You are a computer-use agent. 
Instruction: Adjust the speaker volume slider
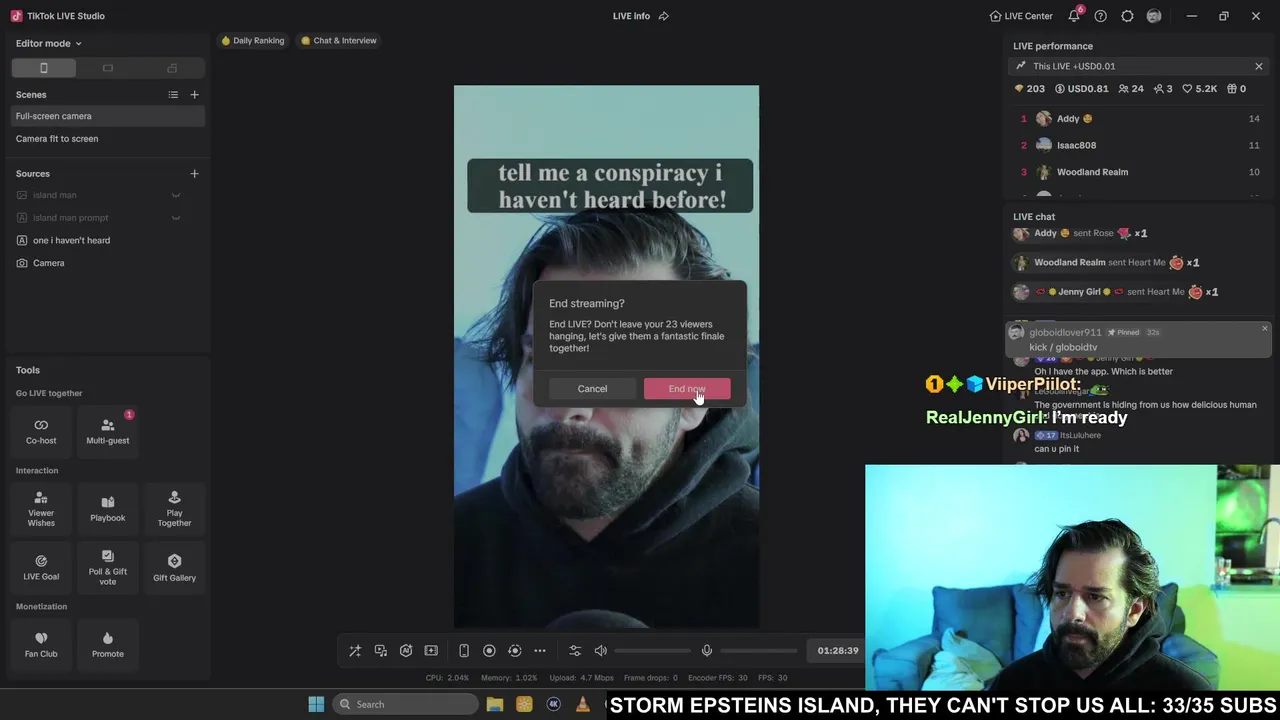[x=652, y=651]
